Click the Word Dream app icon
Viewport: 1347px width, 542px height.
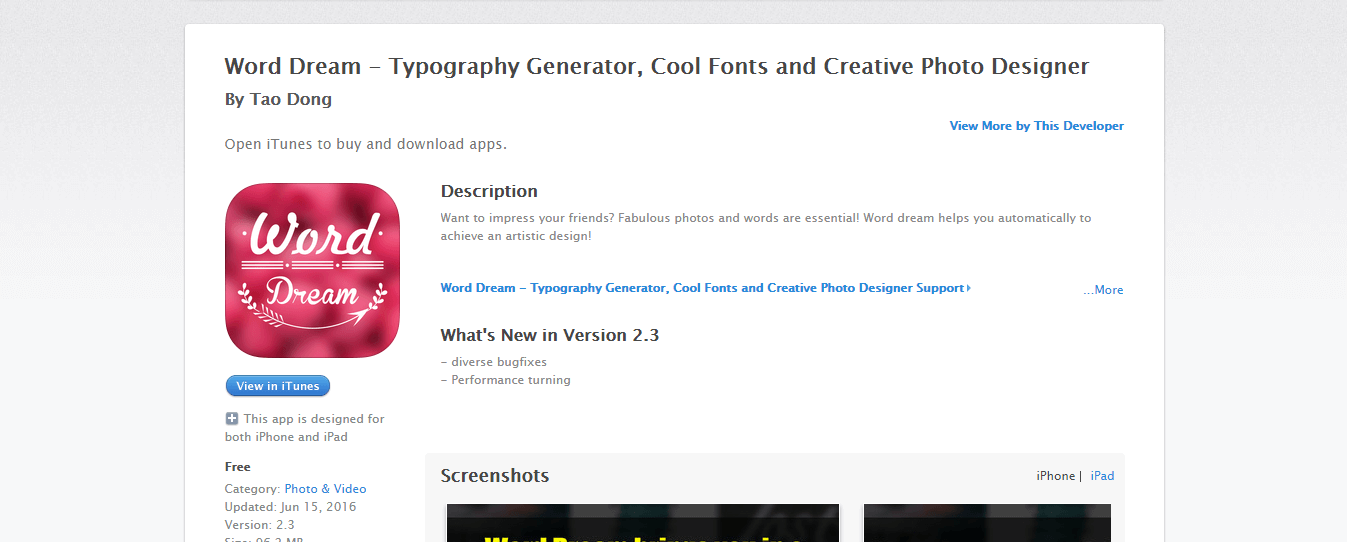tap(312, 270)
